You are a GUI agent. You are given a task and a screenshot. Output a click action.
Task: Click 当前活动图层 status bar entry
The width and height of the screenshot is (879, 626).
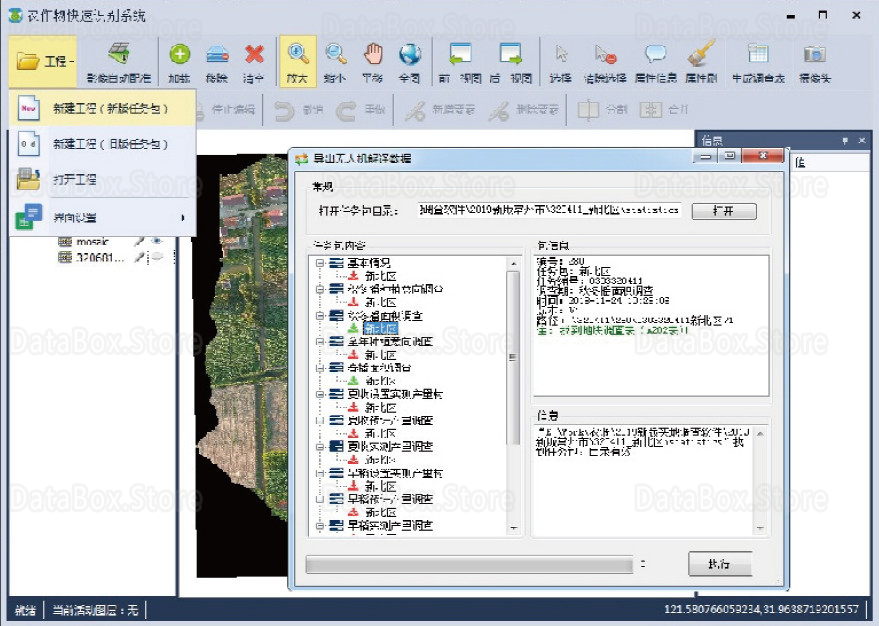pos(95,610)
